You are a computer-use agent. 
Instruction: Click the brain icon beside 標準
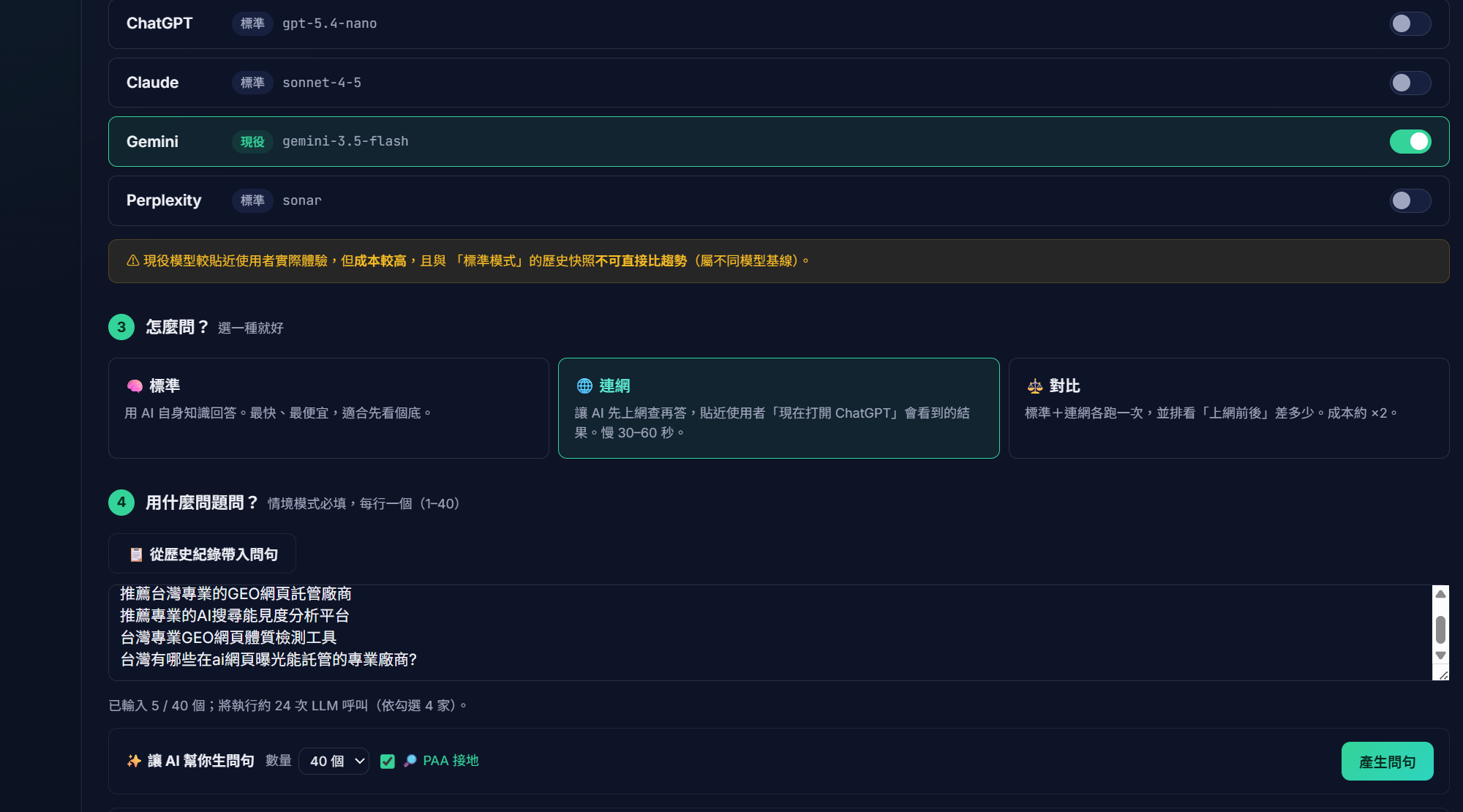[135, 386]
